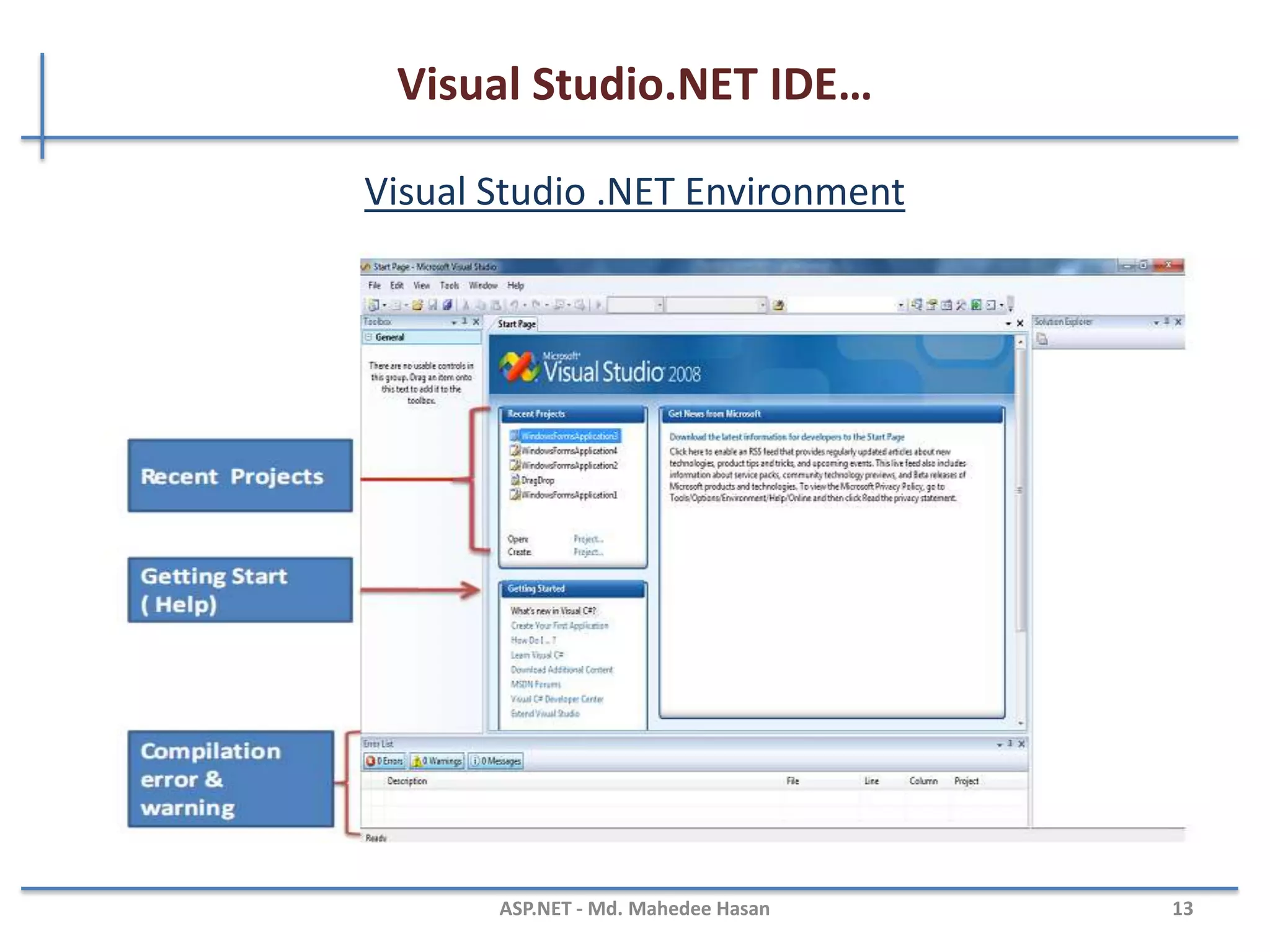Click Create Your First Application link
The width and height of the screenshot is (1270, 952).
[x=559, y=626]
